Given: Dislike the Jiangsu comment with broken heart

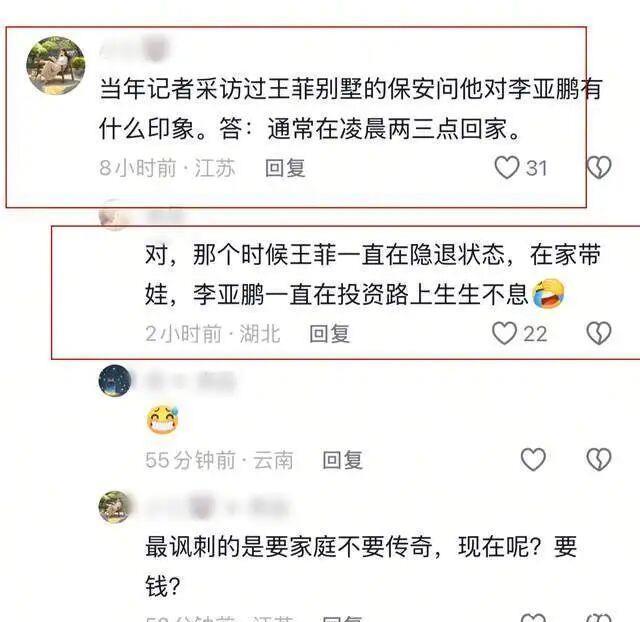Looking at the screenshot, I should point(598,167).
